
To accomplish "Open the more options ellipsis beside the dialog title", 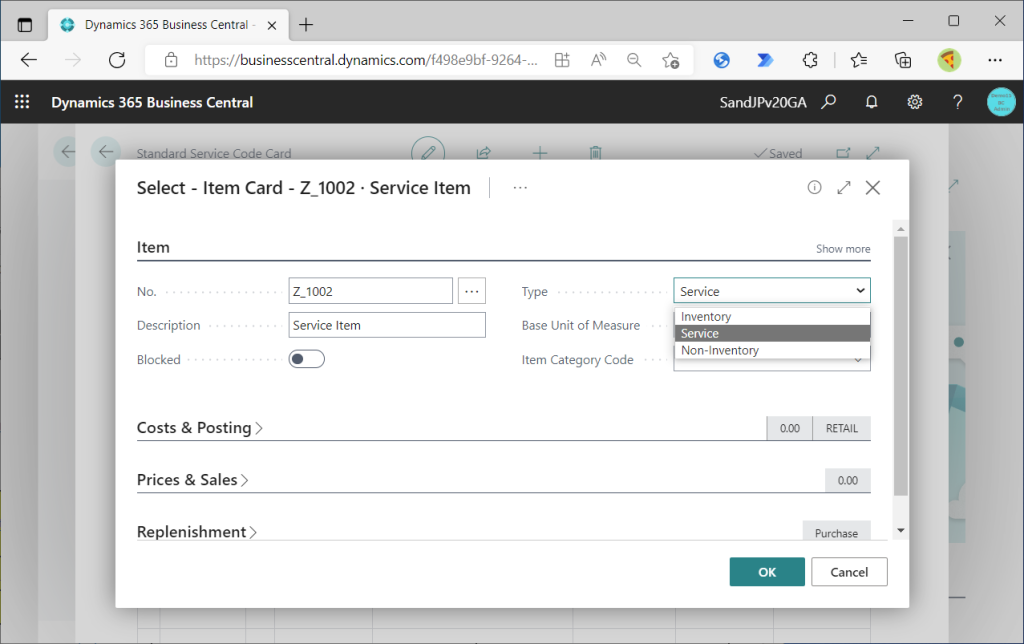I will (x=520, y=187).
